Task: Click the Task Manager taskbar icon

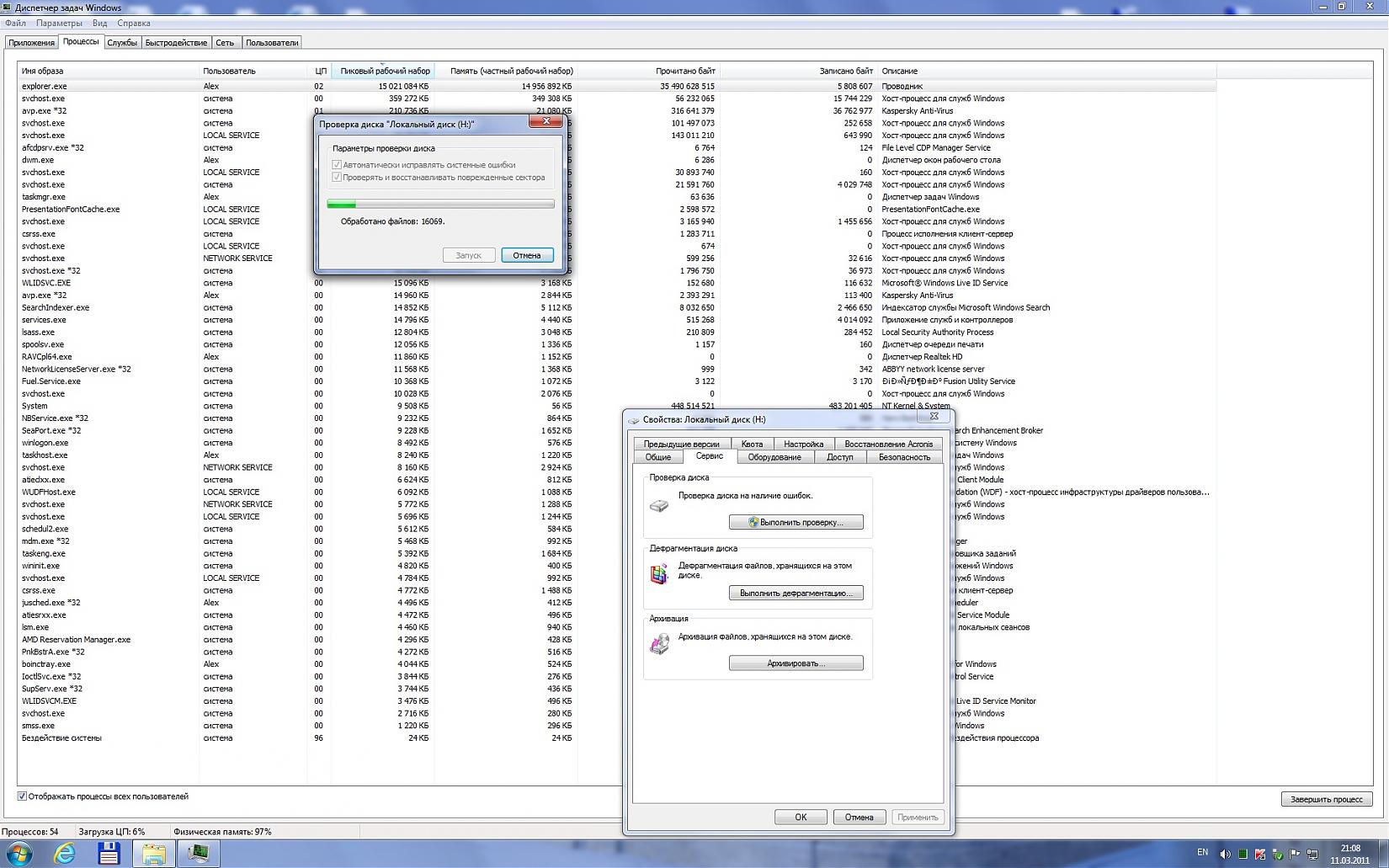Action: click(x=199, y=853)
